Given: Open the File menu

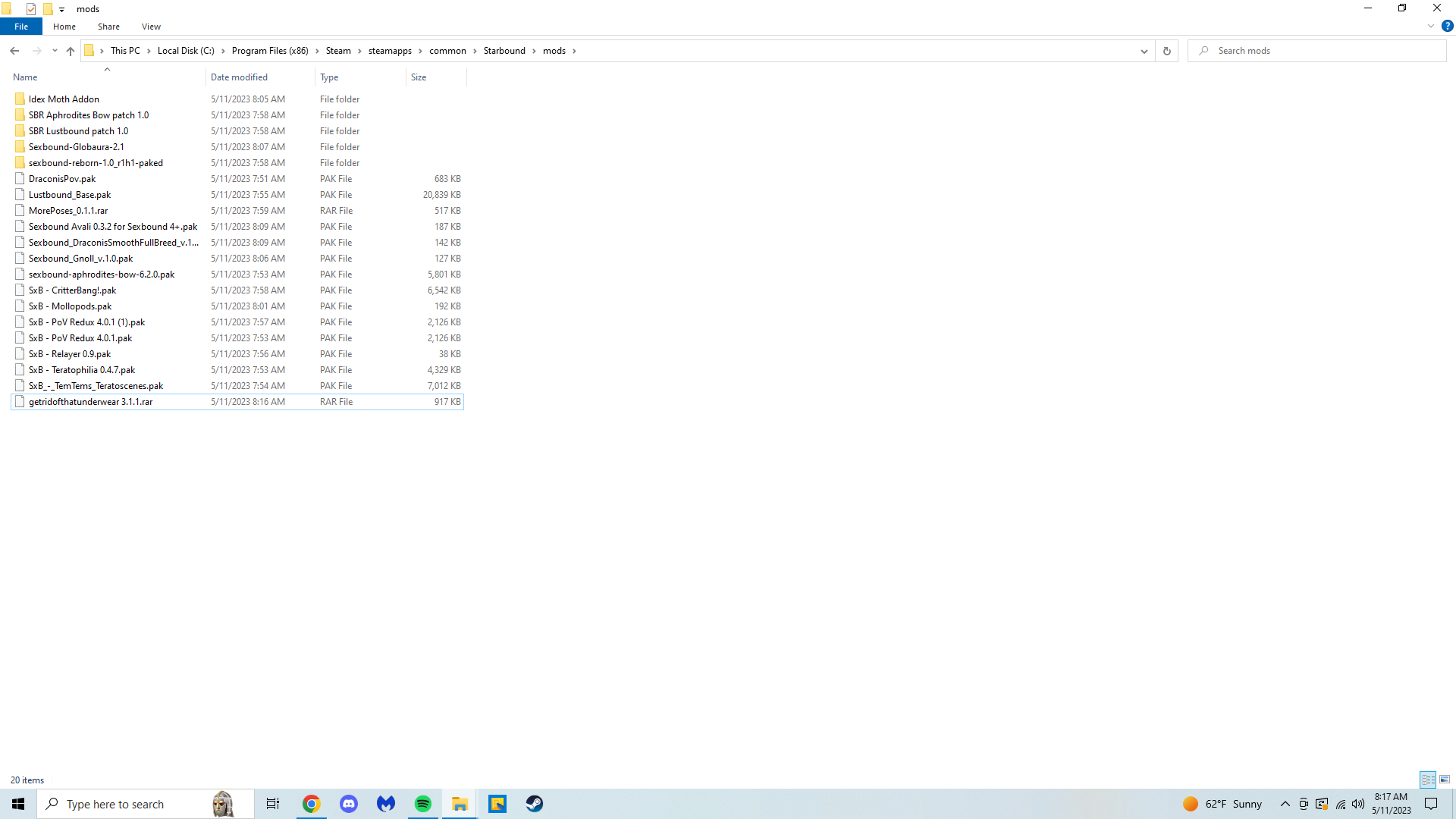Looking at the screenshot, I should point(21,27).
